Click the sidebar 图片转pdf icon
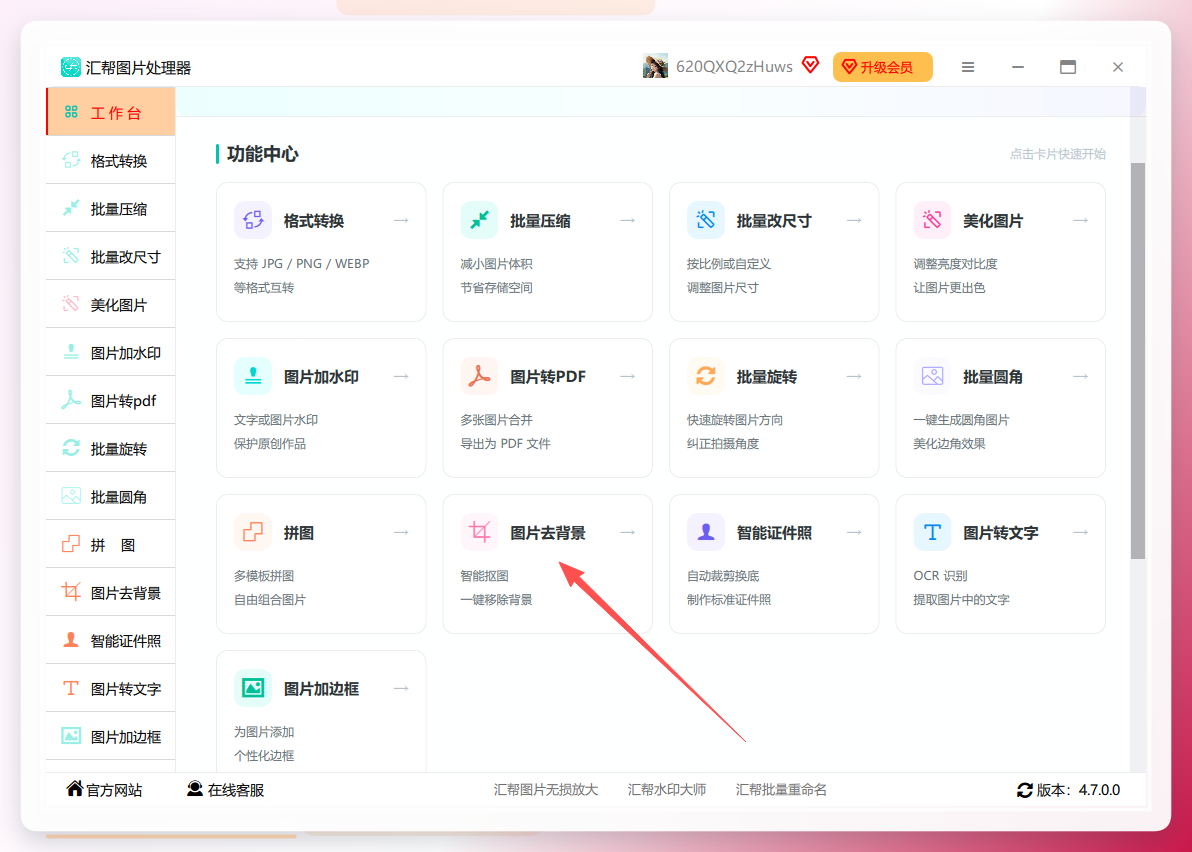The height and width of the screenshot is (852, 1192). (71, 400)
